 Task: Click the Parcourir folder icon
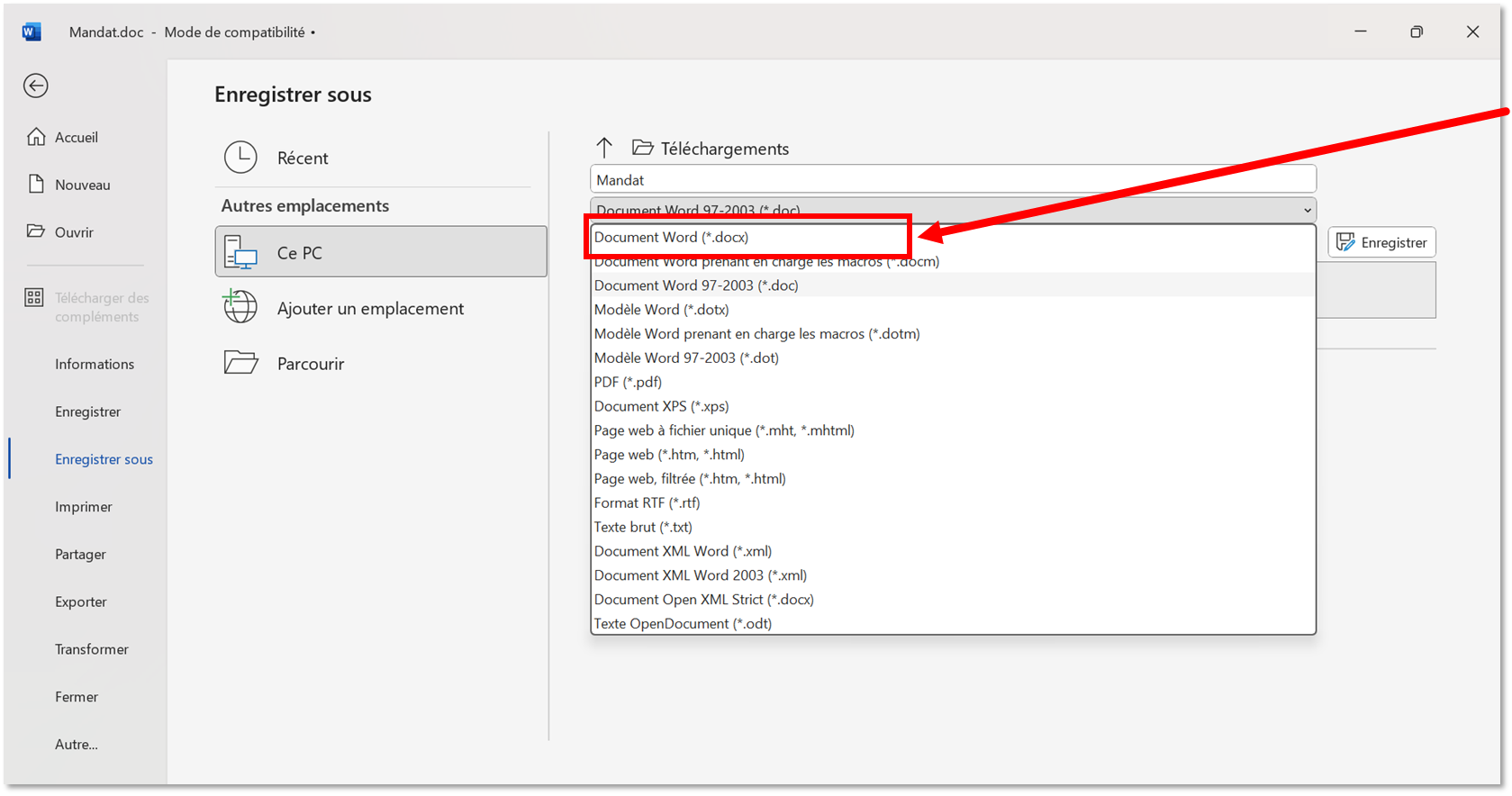coord(240,363)
